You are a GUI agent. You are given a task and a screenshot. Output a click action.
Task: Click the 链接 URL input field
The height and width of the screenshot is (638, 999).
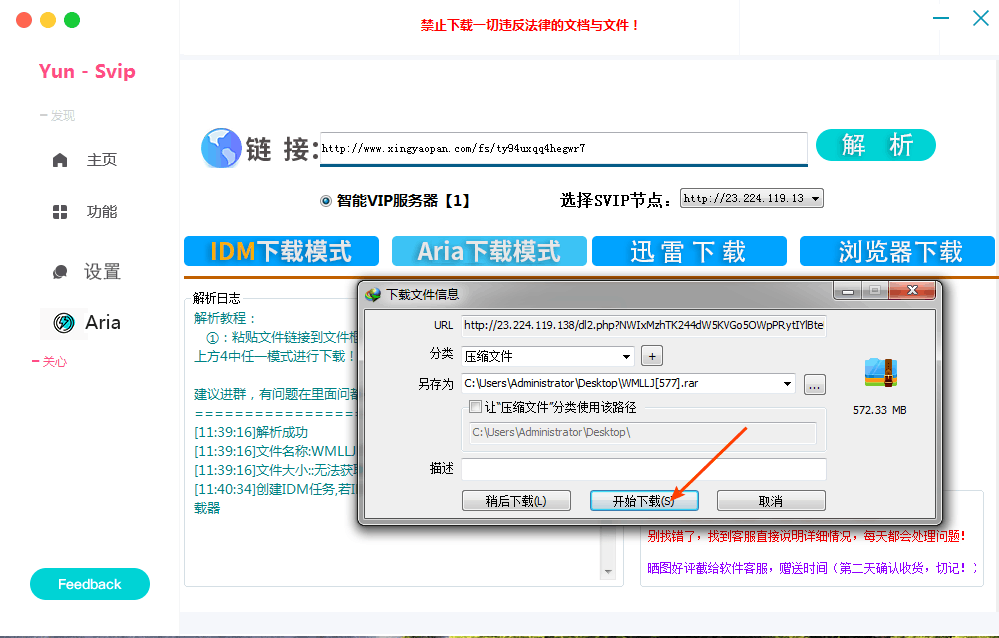564,149
